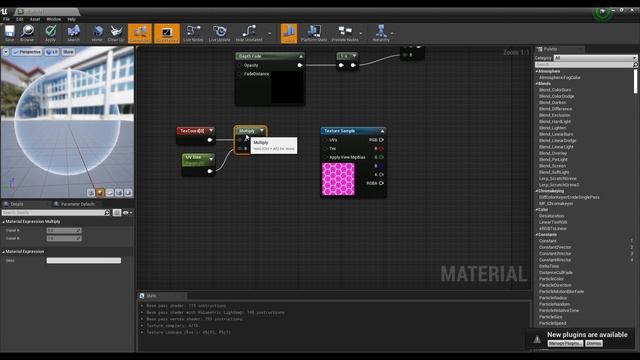Dismiss the new plugins notification
This screenshot has width=640, height=360.
[x=594, y=344]
